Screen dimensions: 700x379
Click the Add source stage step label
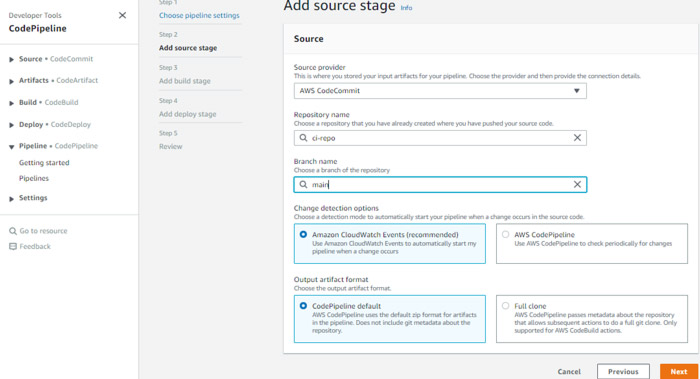click(x=188, y=48)
